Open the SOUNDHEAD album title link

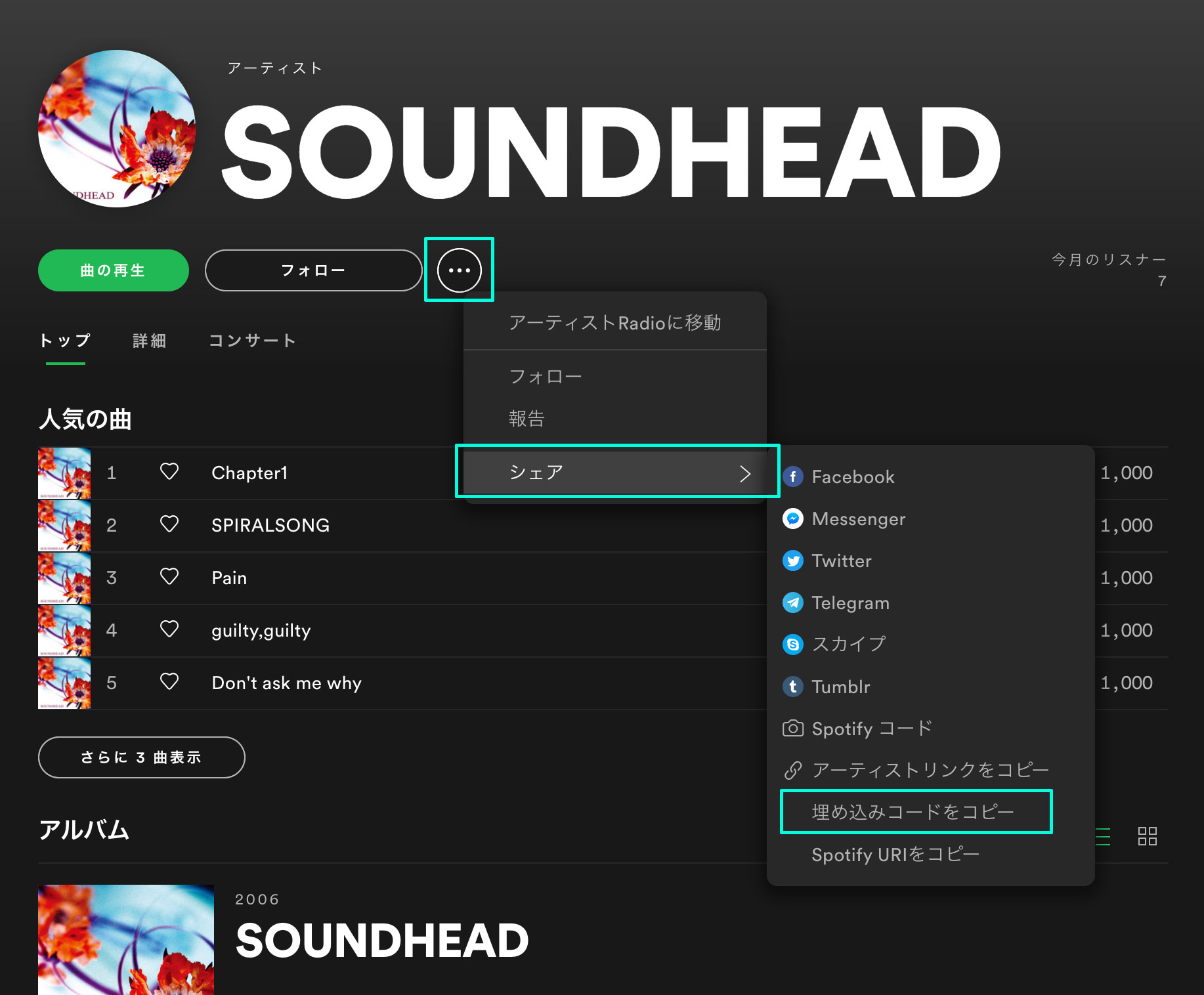382,941
